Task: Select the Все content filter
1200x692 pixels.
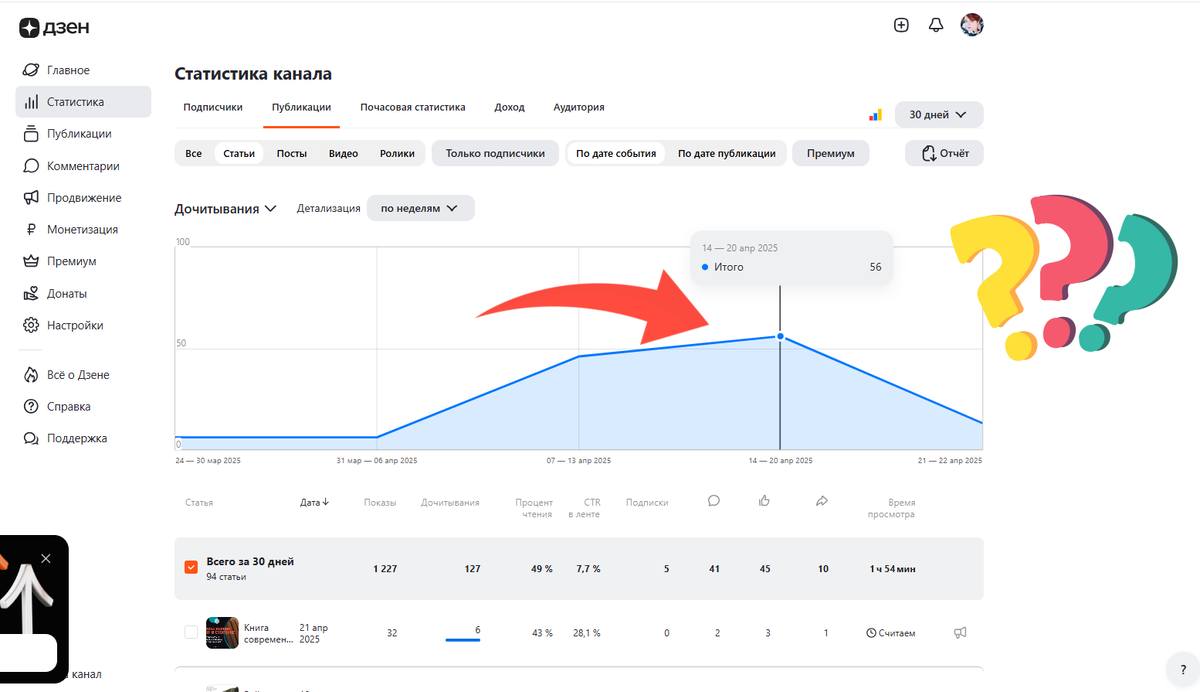Action: [194, 153]
